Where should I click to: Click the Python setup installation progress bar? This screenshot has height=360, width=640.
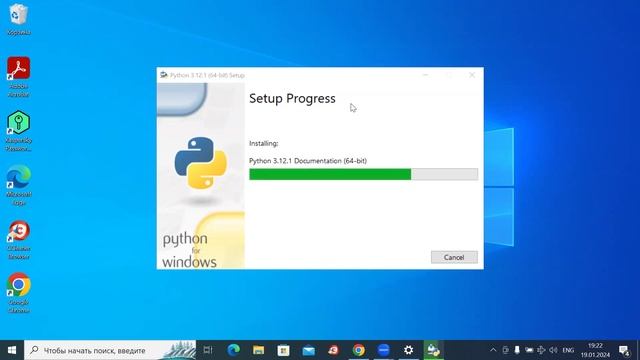point(363,174)
